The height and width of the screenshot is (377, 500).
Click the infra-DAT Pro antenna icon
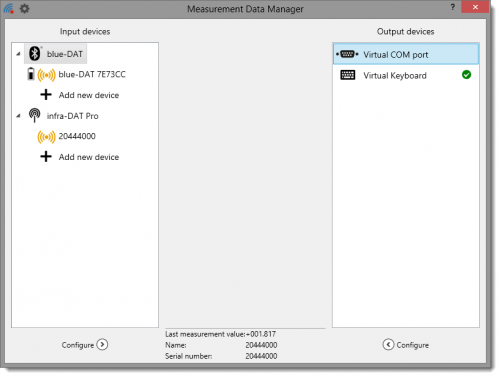[35, 115]
